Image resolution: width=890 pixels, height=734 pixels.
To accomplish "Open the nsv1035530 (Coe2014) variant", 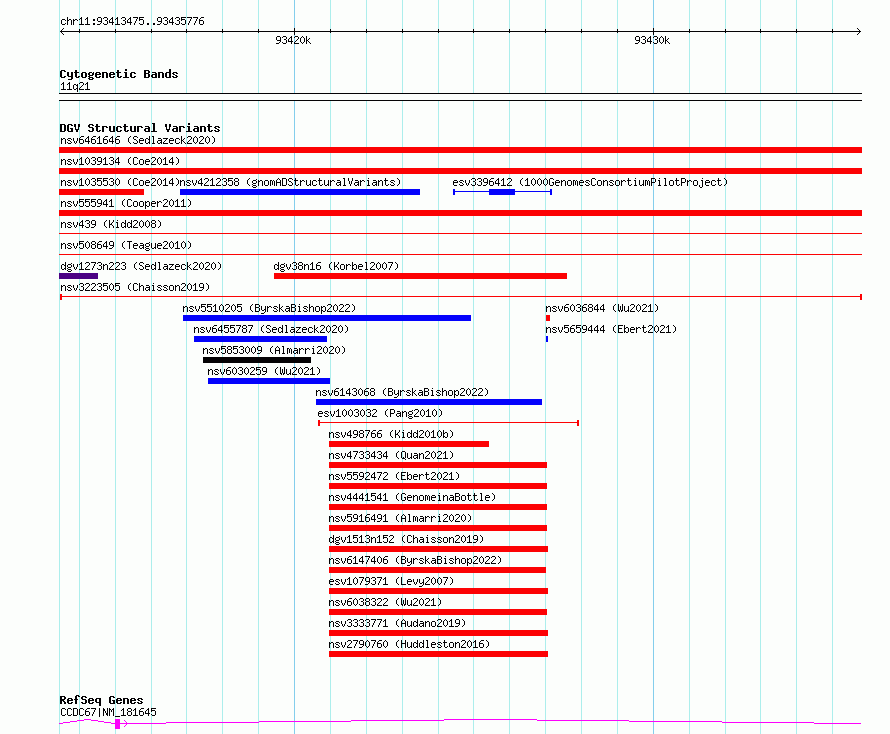I will coord(120,182).
